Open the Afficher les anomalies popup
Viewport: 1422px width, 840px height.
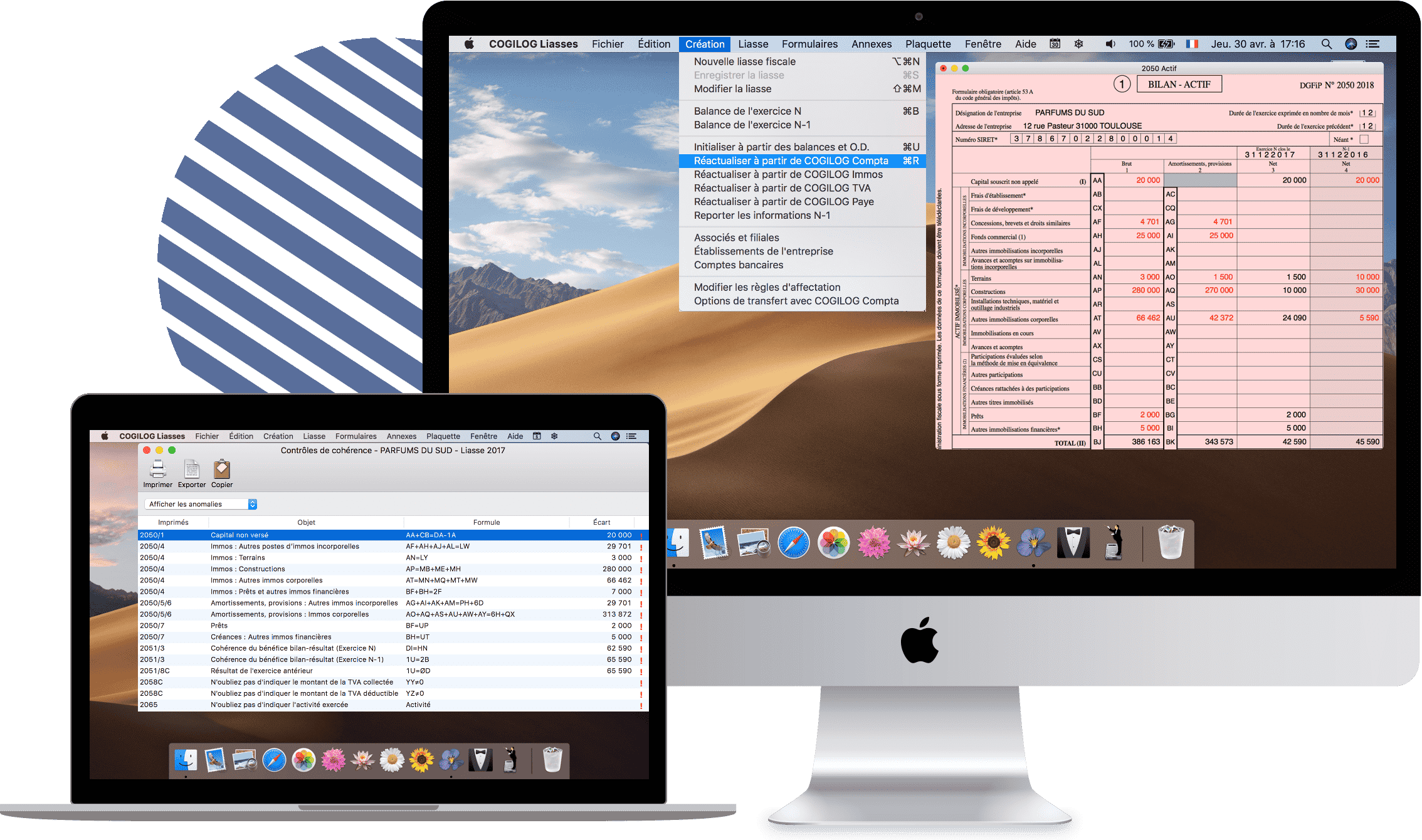(201, 504)
